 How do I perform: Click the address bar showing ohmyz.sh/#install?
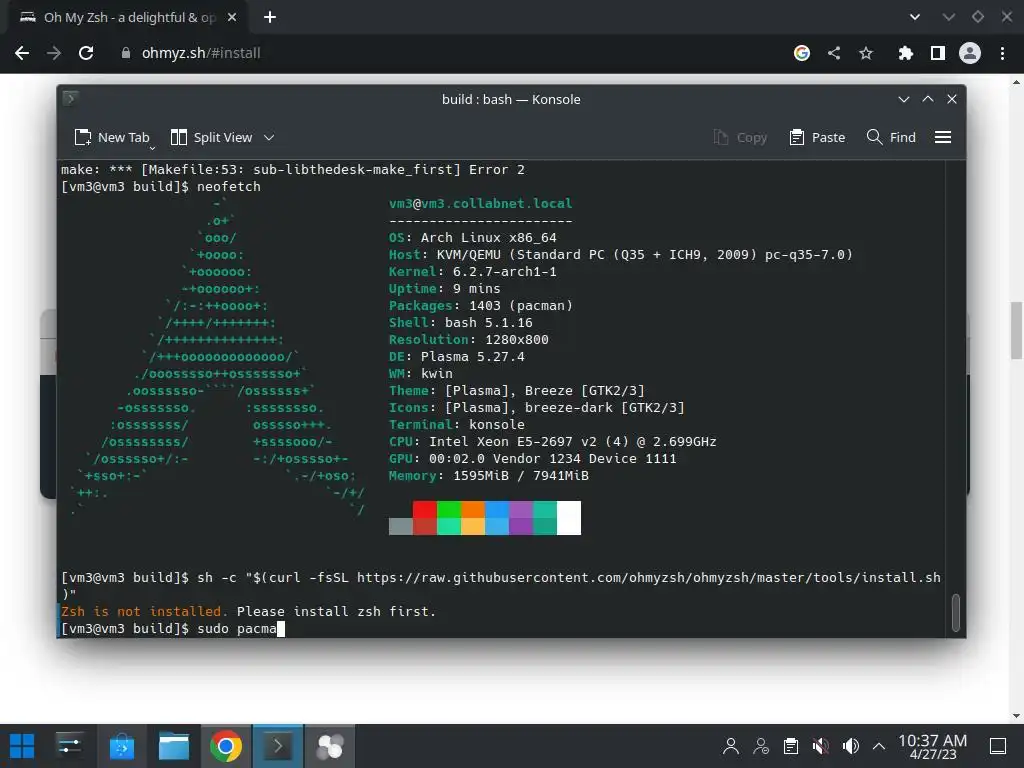click(x=200, y=53)
